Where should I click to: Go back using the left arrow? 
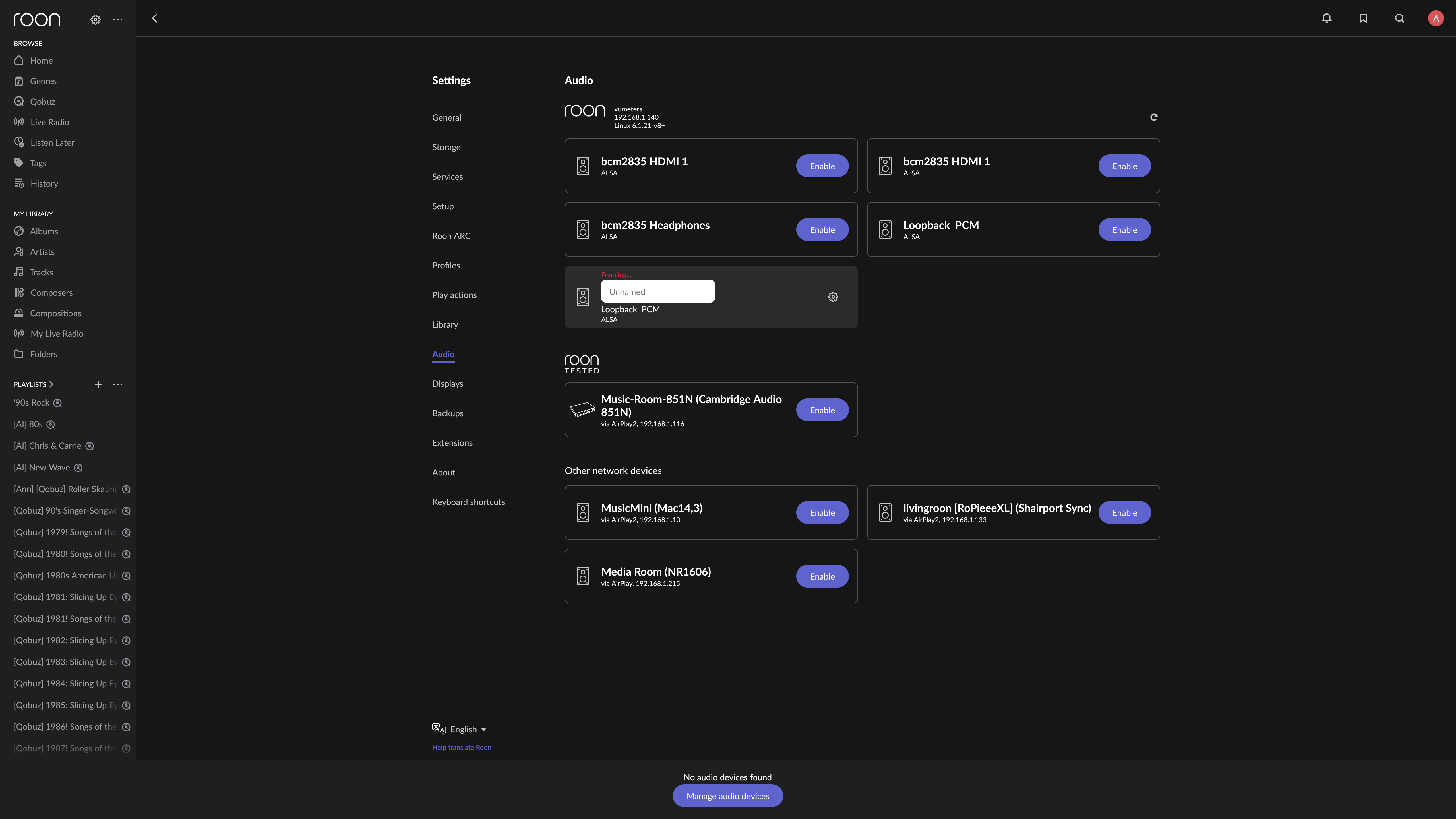coord(154,19)
